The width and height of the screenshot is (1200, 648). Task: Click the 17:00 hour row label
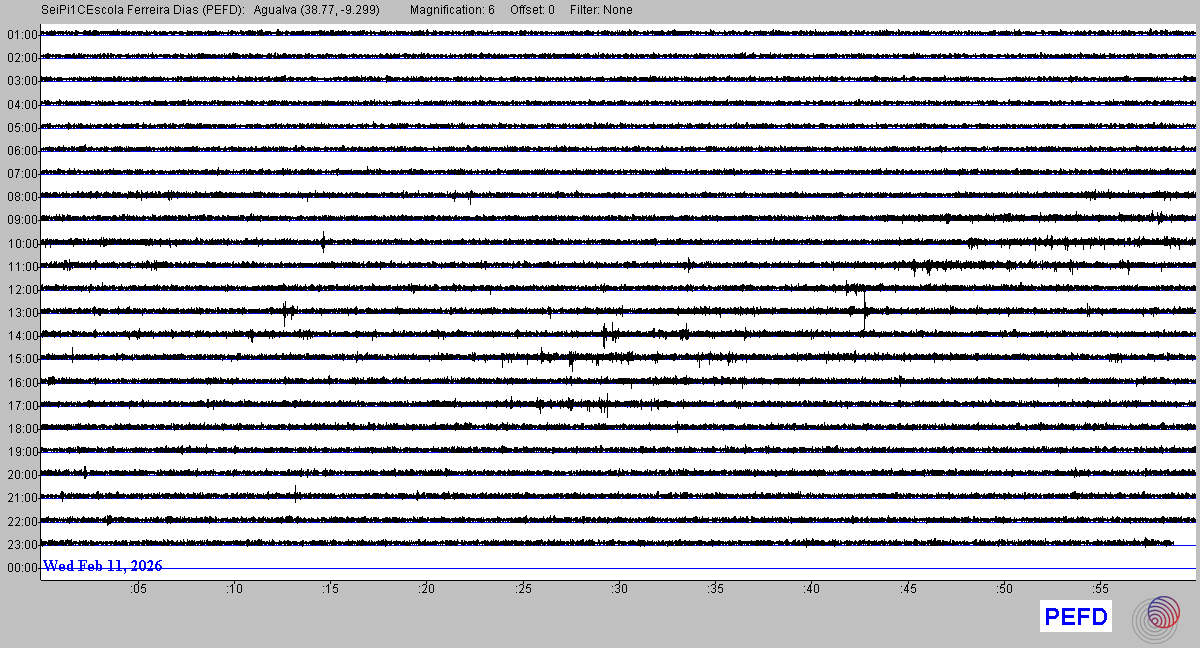coord(22,406)
